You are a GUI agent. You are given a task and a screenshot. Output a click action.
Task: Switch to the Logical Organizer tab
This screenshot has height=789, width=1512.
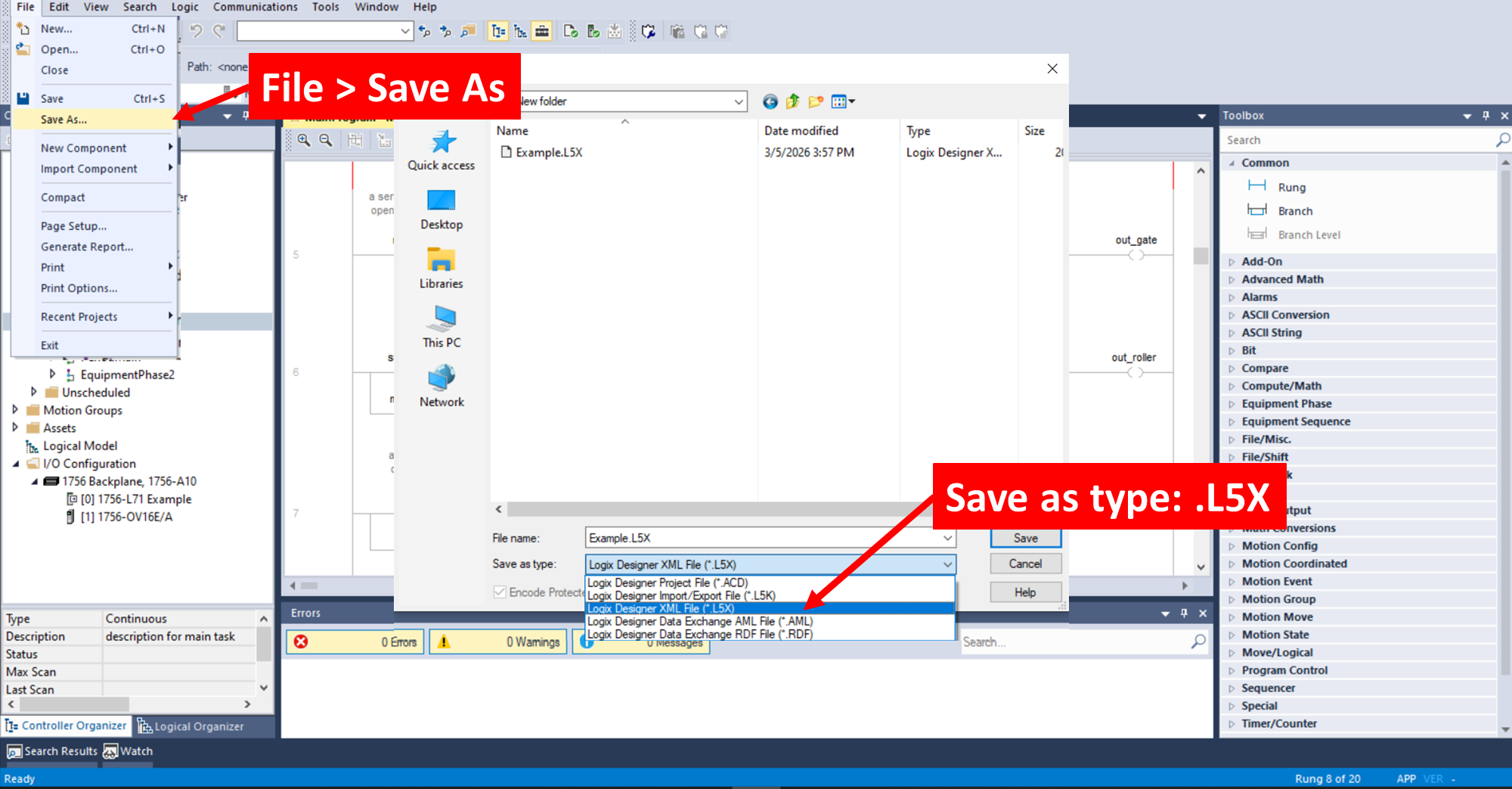[x=191, y=726]
